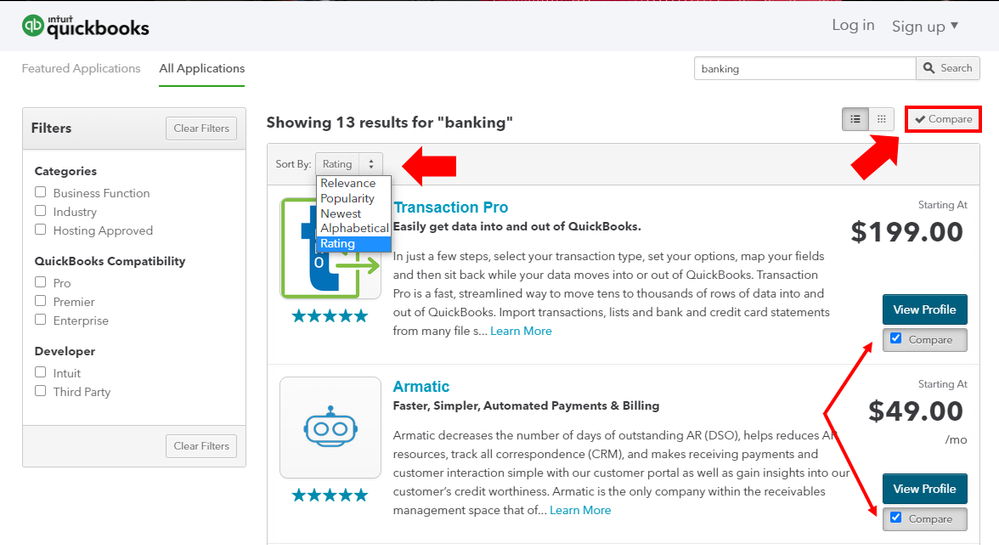Enable Hosting Approved filter

pyautogui.click(x=41, y=229)
